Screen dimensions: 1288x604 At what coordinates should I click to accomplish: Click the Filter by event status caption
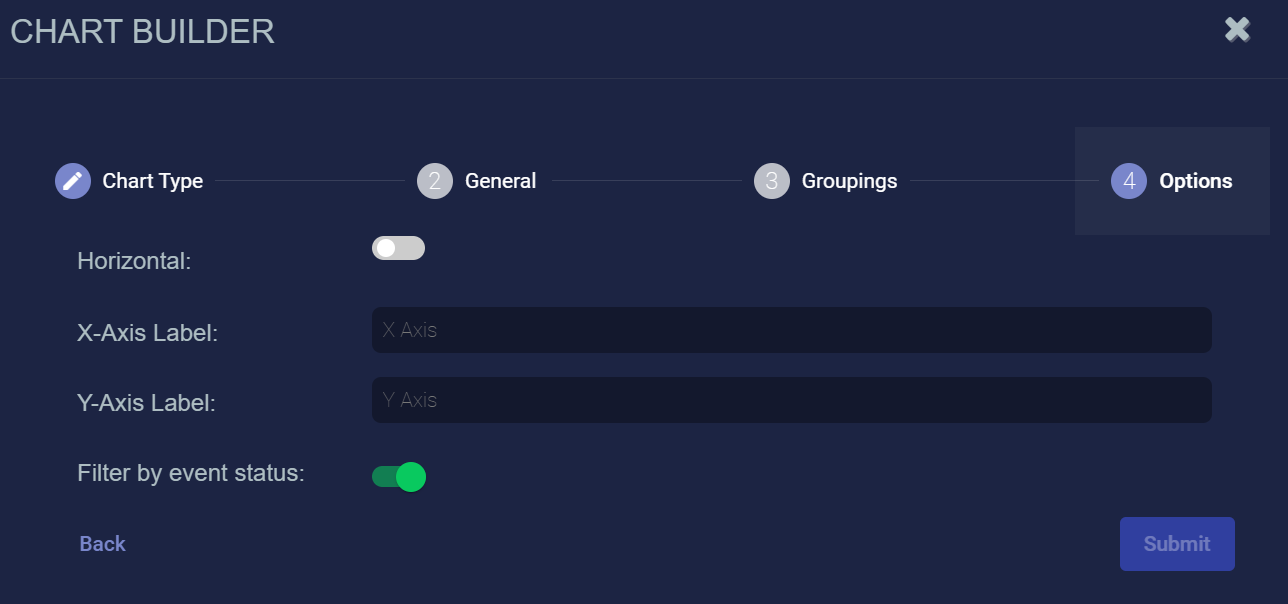[x=190, y=473]
